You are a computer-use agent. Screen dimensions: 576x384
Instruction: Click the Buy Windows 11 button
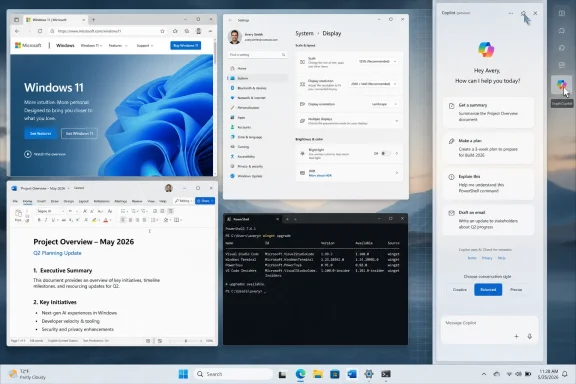point(186,46)
